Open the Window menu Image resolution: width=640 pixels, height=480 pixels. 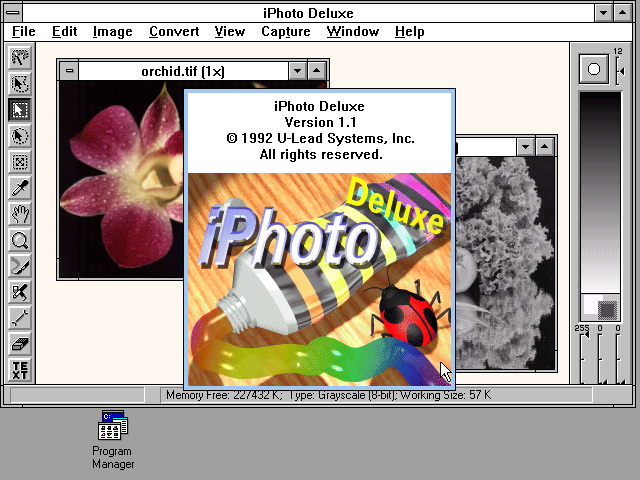click(353, 31)
